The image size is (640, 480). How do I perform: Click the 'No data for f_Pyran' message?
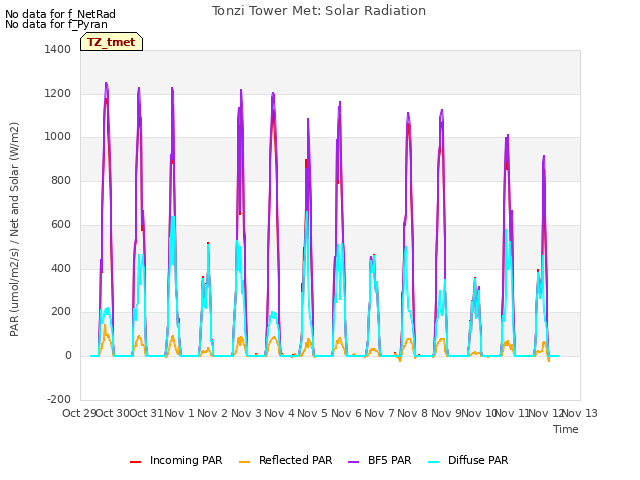(56, 24)
